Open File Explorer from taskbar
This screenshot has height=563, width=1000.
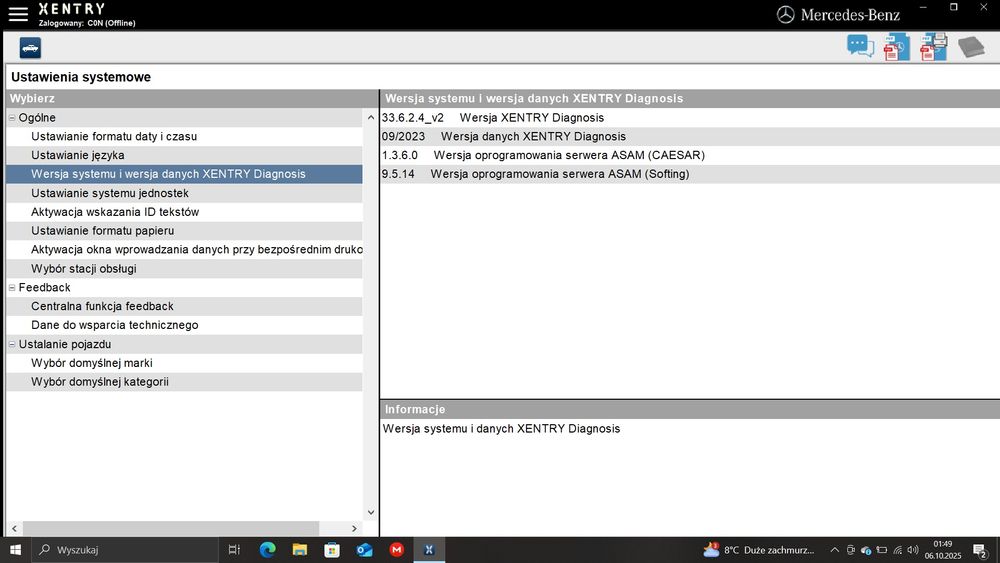tap(300, 550)
